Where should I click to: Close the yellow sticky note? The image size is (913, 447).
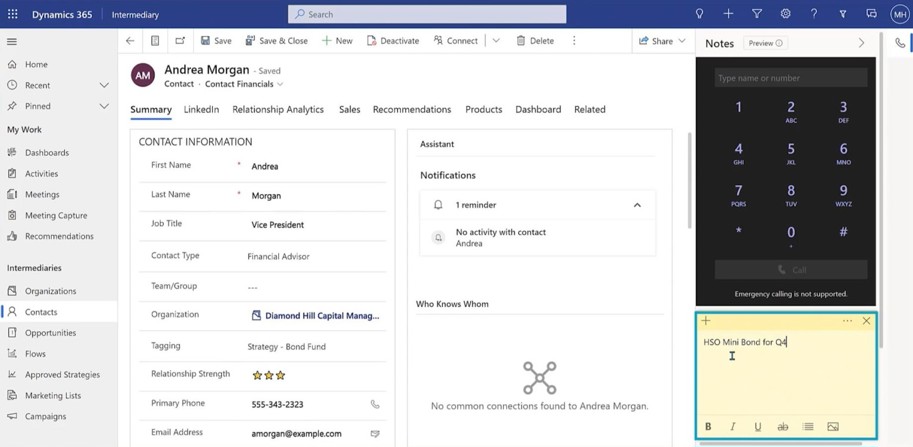(x=866, y=321)
